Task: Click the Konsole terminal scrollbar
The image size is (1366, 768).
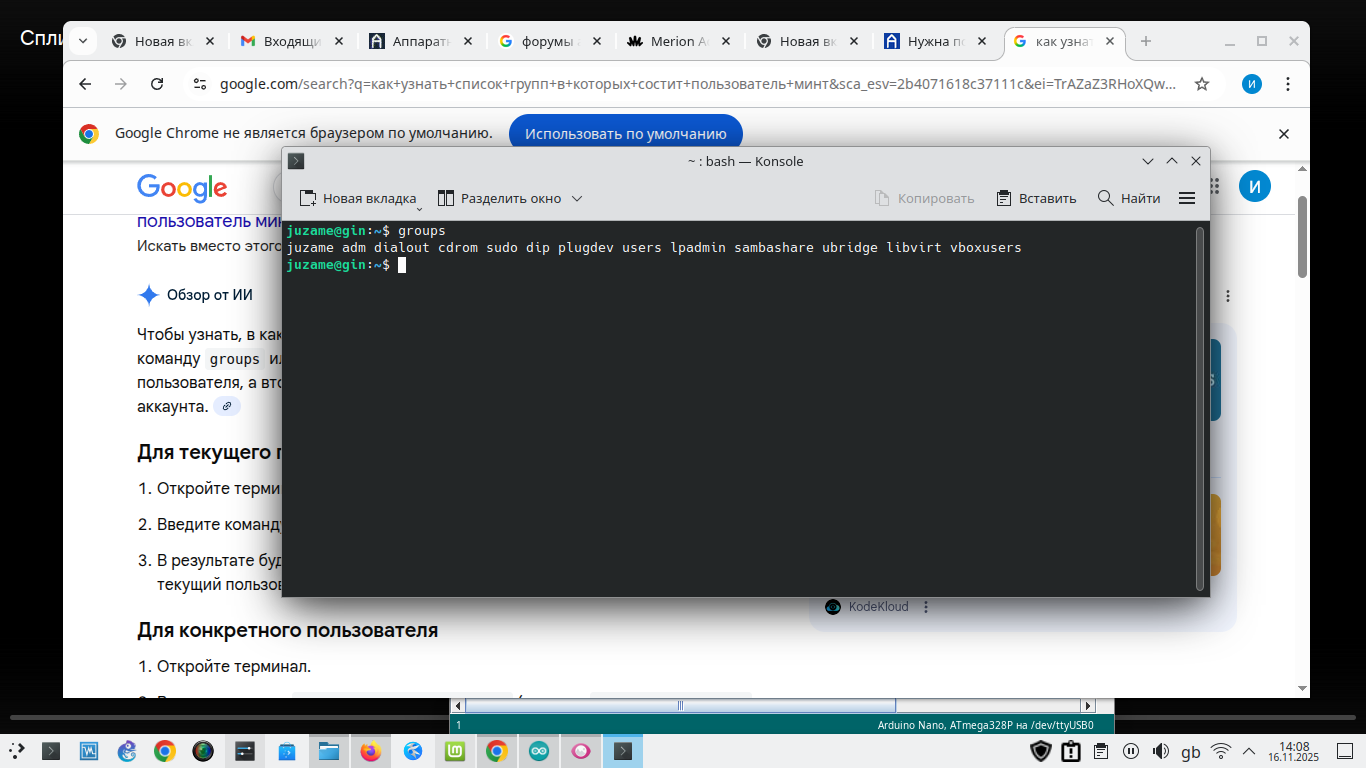Action: coord(1200,408)
